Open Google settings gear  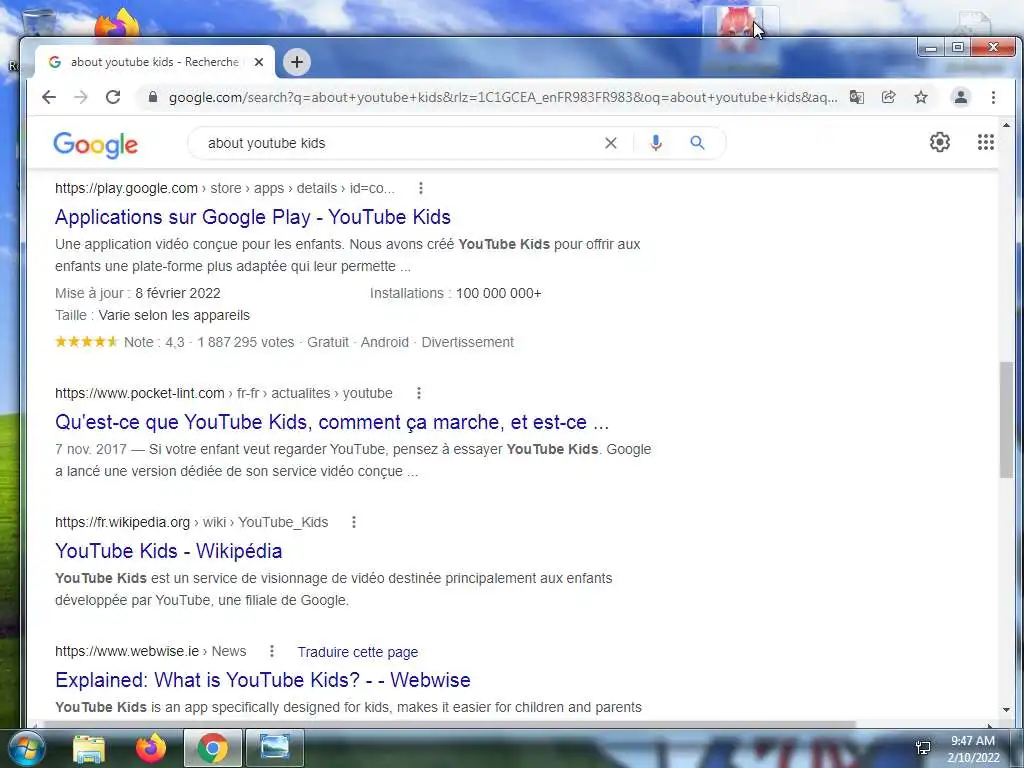[940, 142]
